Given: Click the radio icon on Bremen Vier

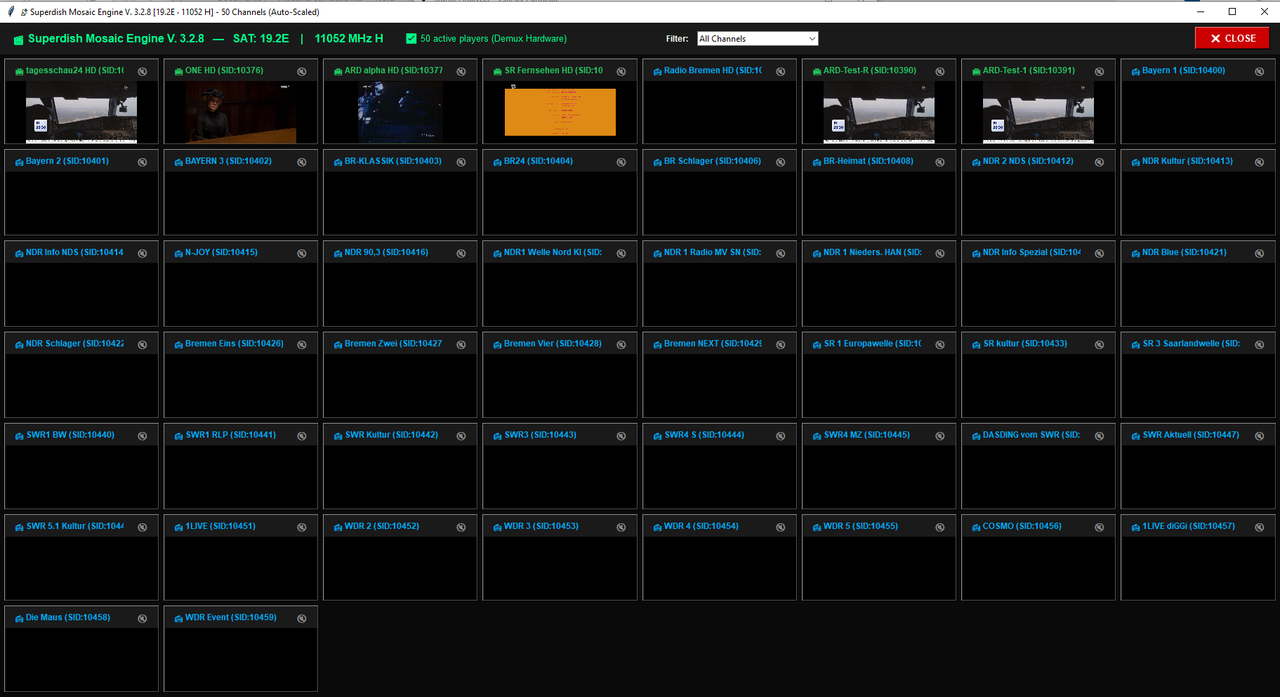Looking at the screenshot, I should pos(497,344).
